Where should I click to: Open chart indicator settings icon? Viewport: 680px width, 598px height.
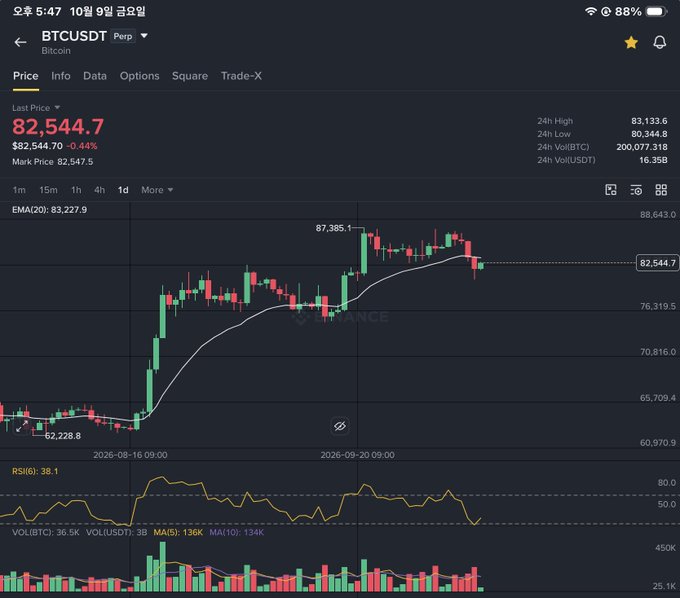coord(636,190)
